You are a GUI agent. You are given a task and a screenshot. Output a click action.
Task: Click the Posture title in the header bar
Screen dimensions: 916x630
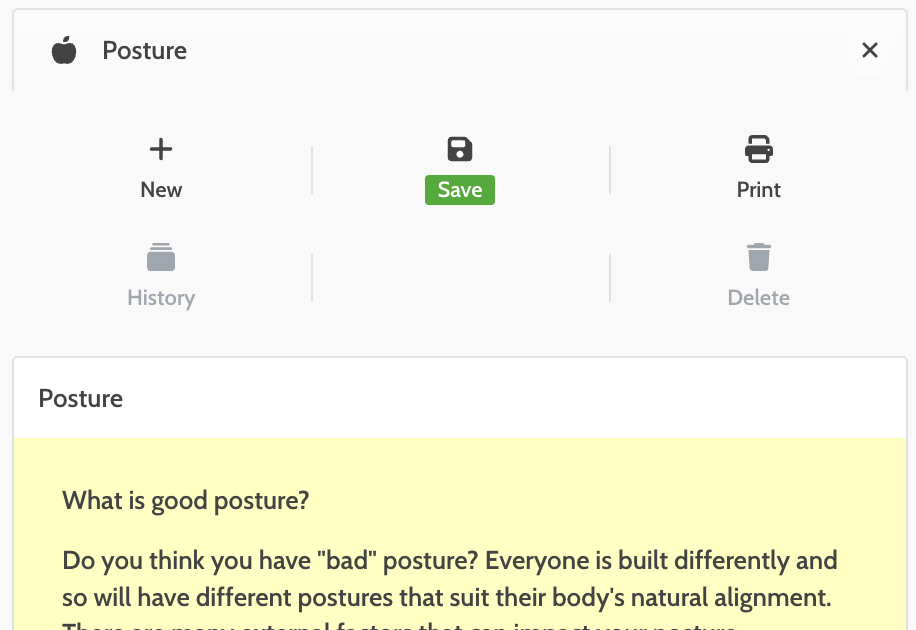pyautogui.click(x=144, y=50)
